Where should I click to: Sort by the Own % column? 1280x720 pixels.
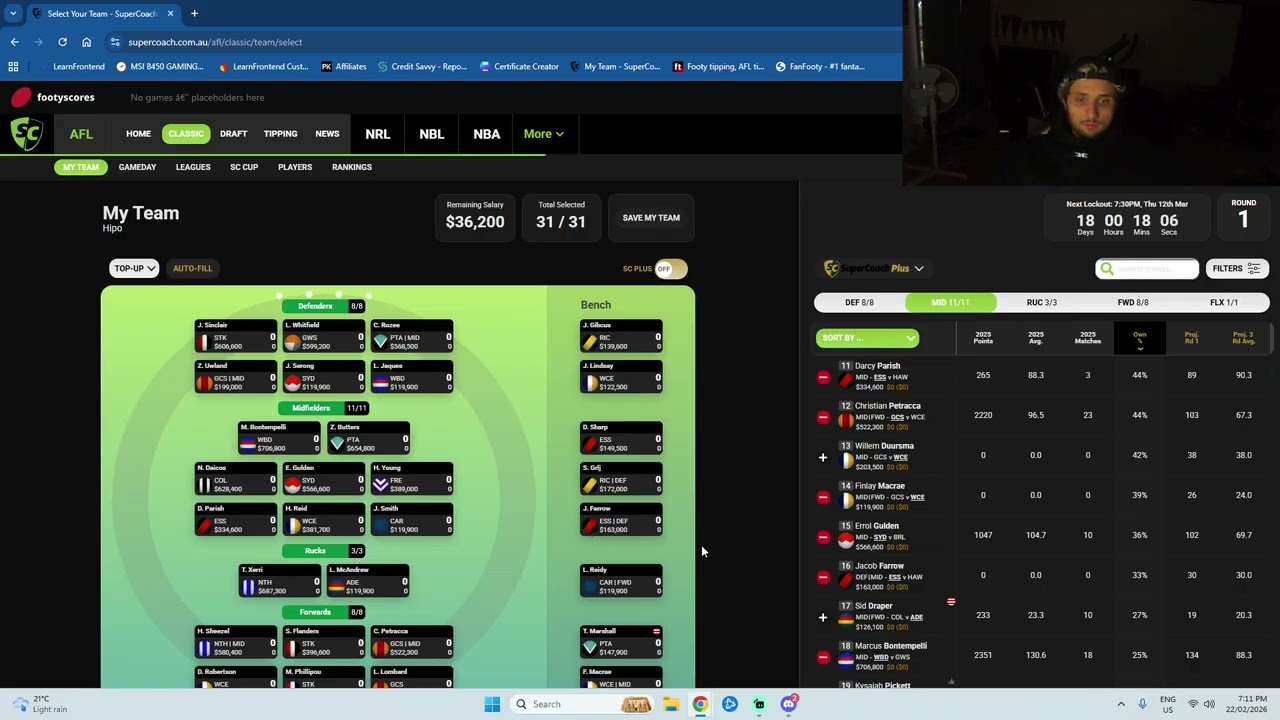pyautogui.click(x=1140, y=338)
